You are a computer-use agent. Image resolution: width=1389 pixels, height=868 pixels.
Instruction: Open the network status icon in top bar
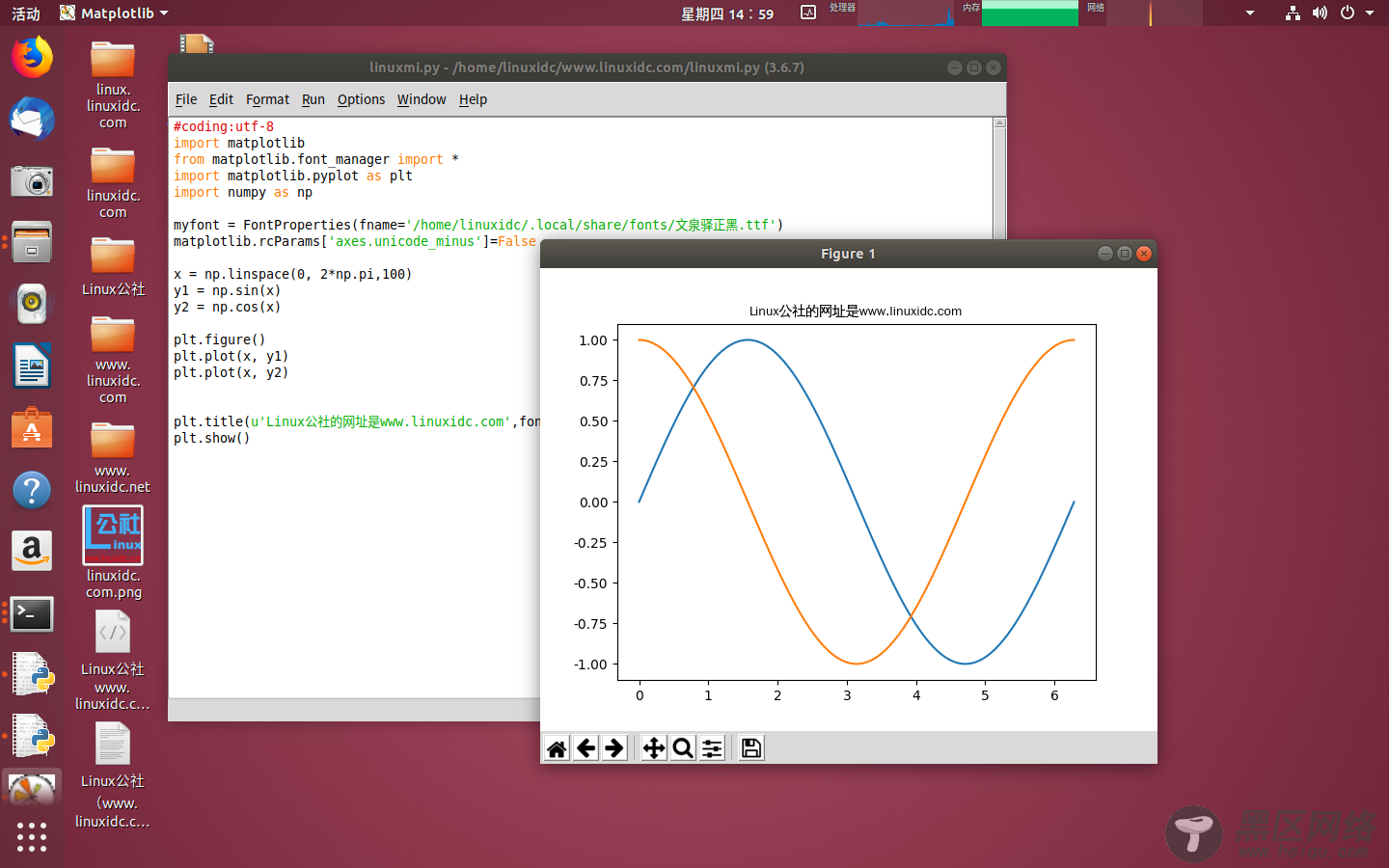[1293, 13]
